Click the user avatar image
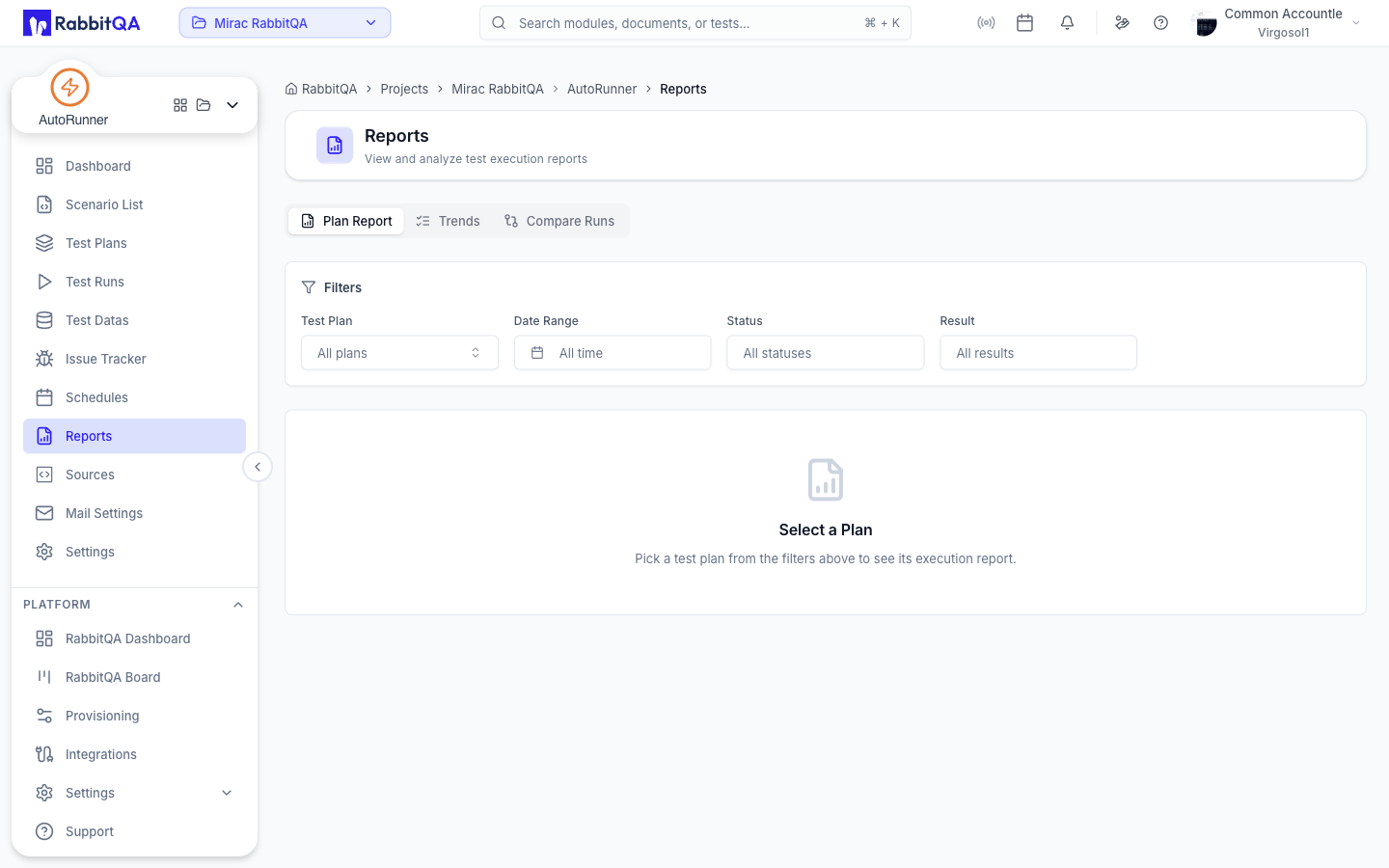The height and width of the screenshot is (868, 1389). click(1205, 23)
